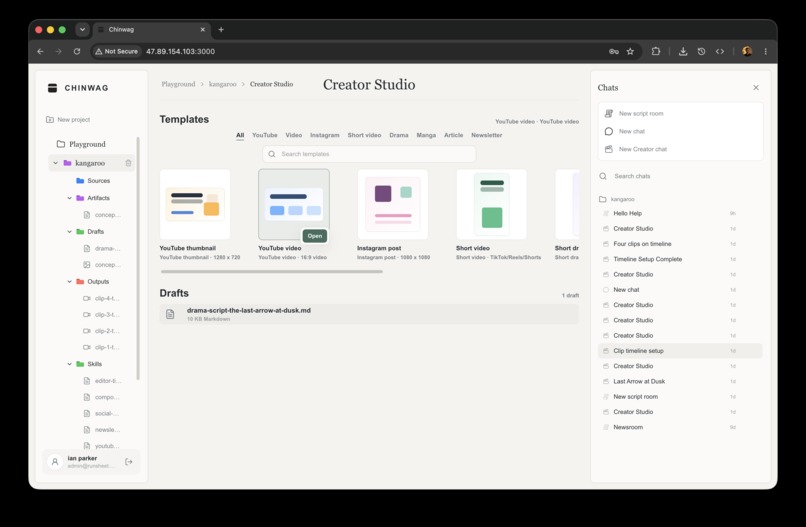Click the Chinwag logo icon
The image size is (806, 527).
point(52,88)
